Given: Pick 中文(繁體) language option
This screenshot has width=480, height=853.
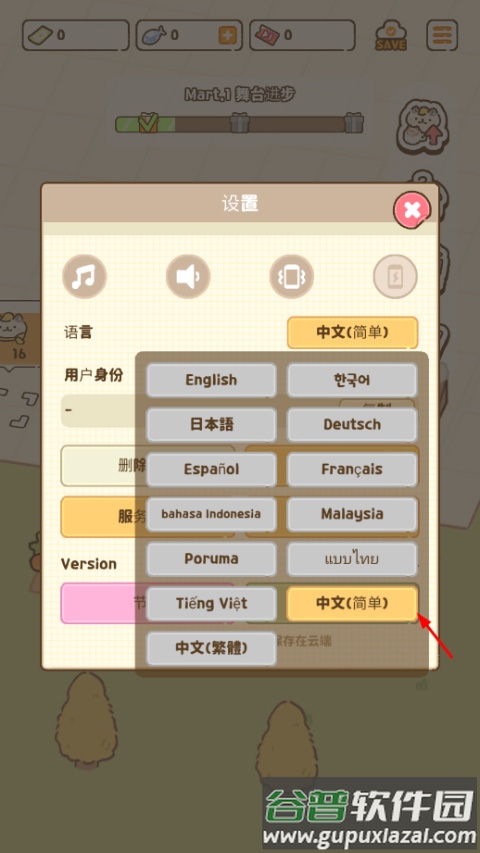Looking at the screenshot, I should click(211, 647).
